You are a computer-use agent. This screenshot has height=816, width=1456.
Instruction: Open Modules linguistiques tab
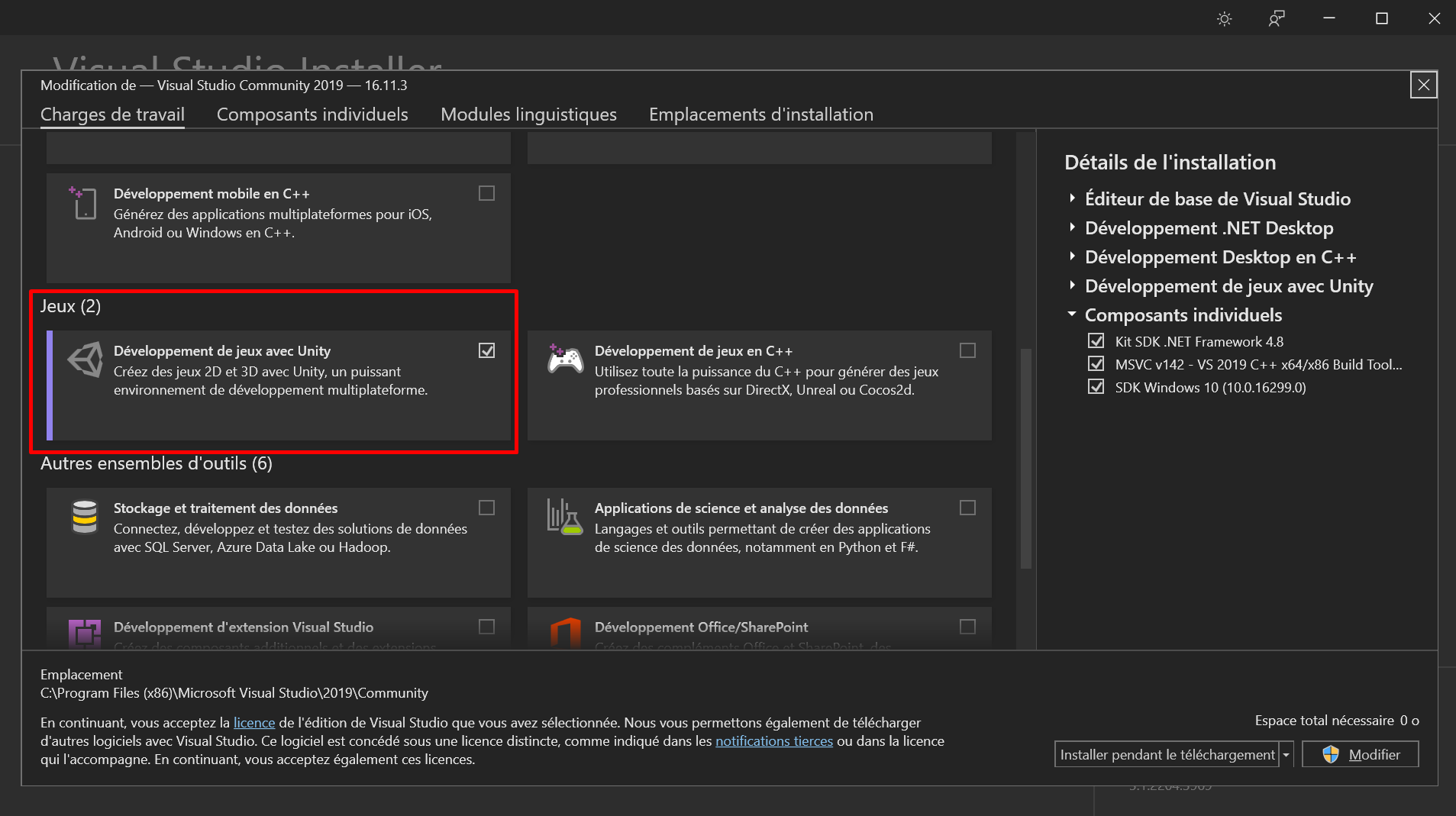pyautogui.click(x=528, y=114)
